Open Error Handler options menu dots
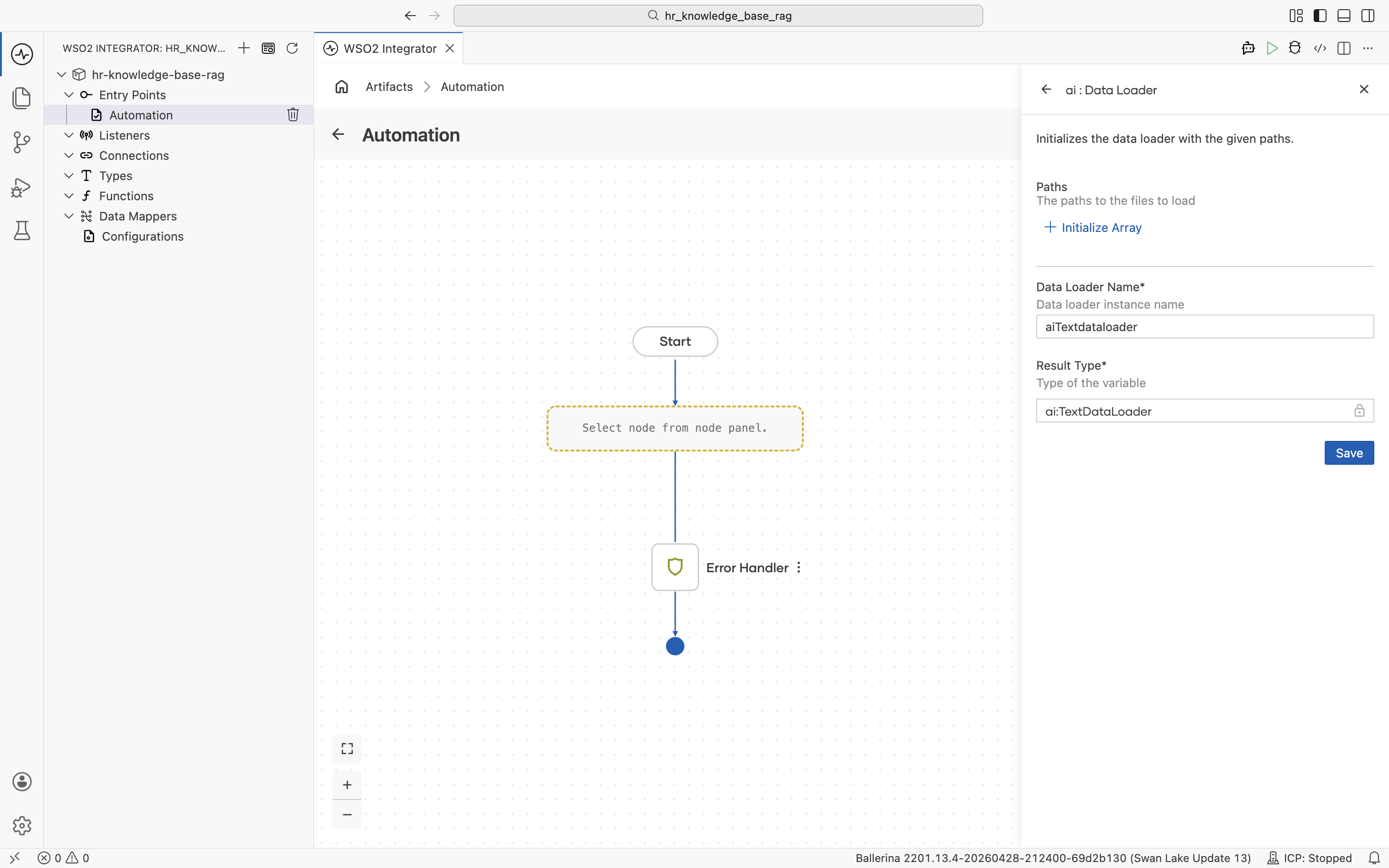This screenshot has width=1389, height=868. coord(798,567)
